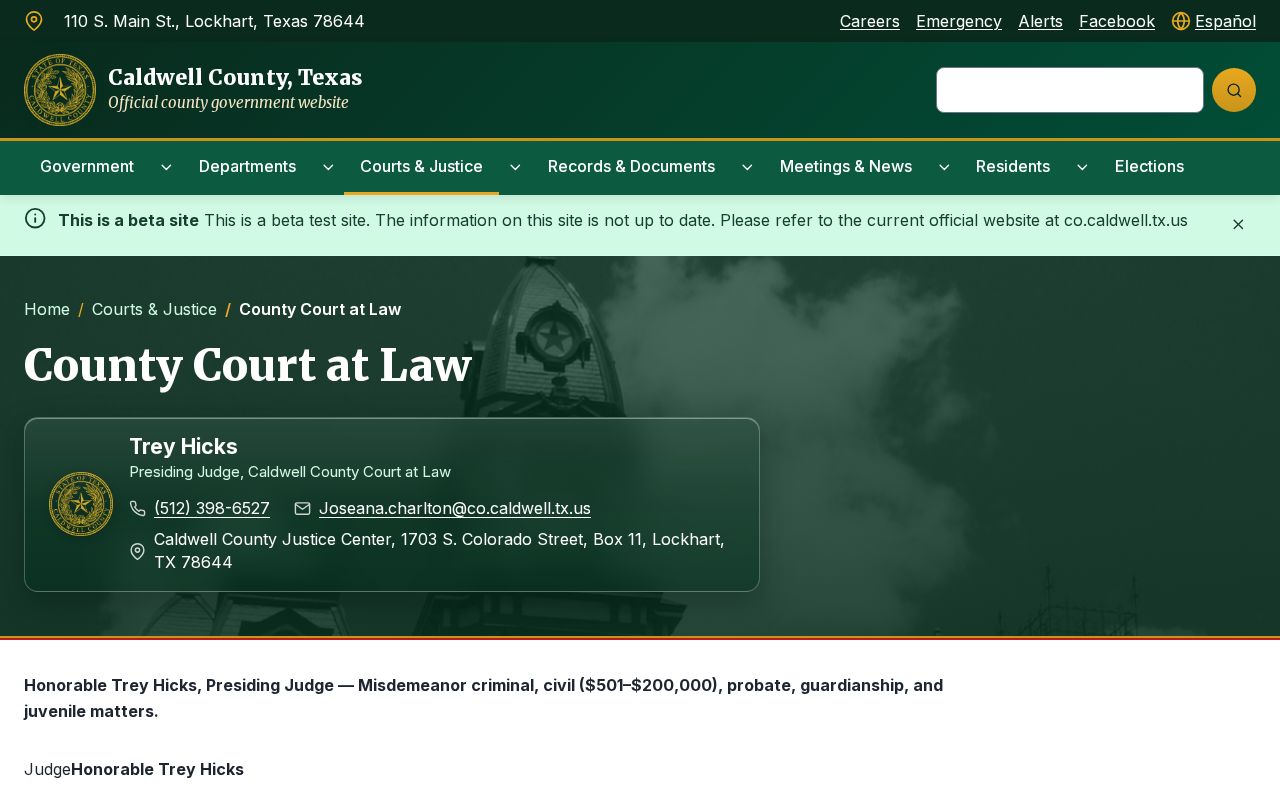Click the county seal in Trey Hicks card
The width and height of the screenshot is (1280, 800).
coord(81,504)
